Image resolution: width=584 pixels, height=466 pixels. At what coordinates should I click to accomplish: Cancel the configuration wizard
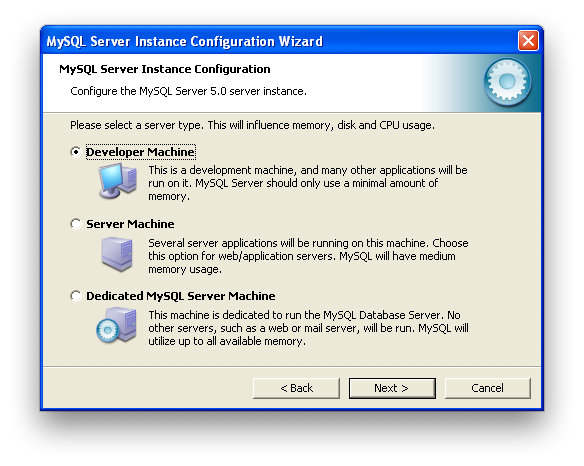488,388
